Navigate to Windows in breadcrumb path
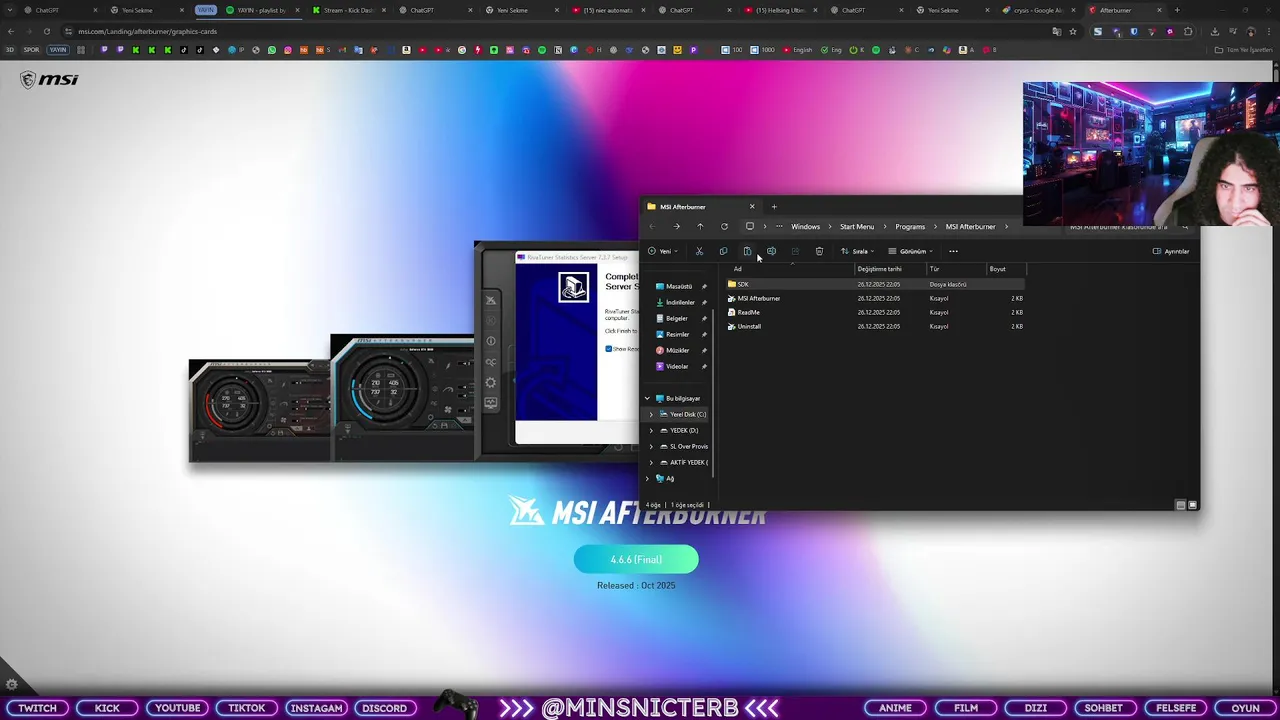Viewport: 1280px width, 720px height. coord(805,226)
